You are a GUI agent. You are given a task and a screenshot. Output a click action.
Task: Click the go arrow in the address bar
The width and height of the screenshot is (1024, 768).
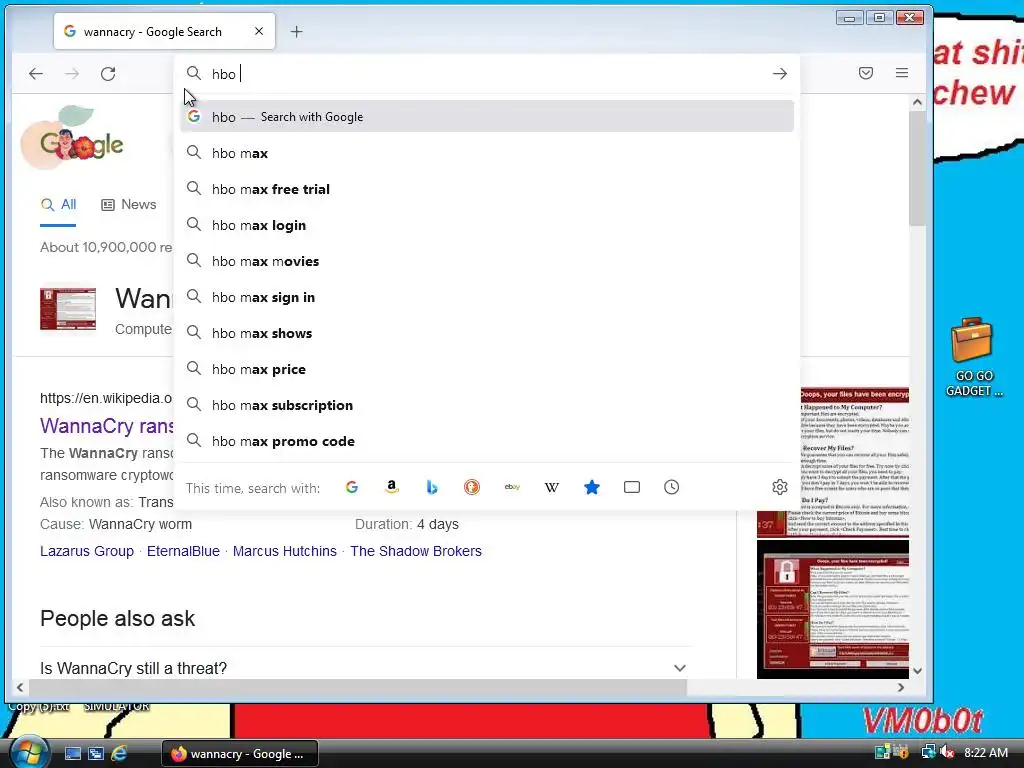[780, 74]
